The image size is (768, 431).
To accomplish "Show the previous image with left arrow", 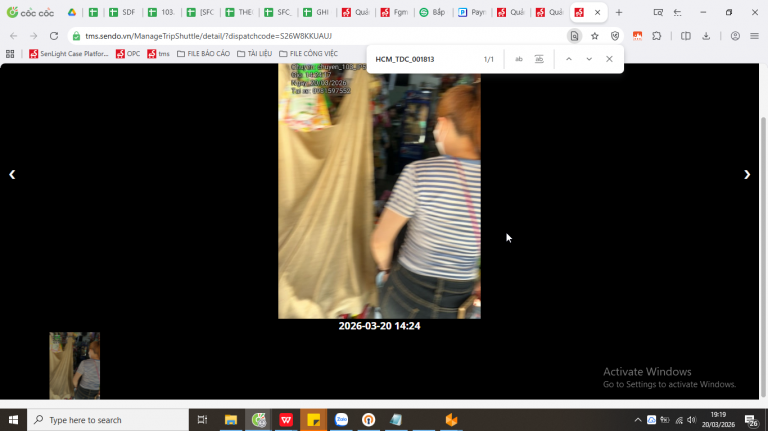I will pyautogui.click(x=12, y=175).
